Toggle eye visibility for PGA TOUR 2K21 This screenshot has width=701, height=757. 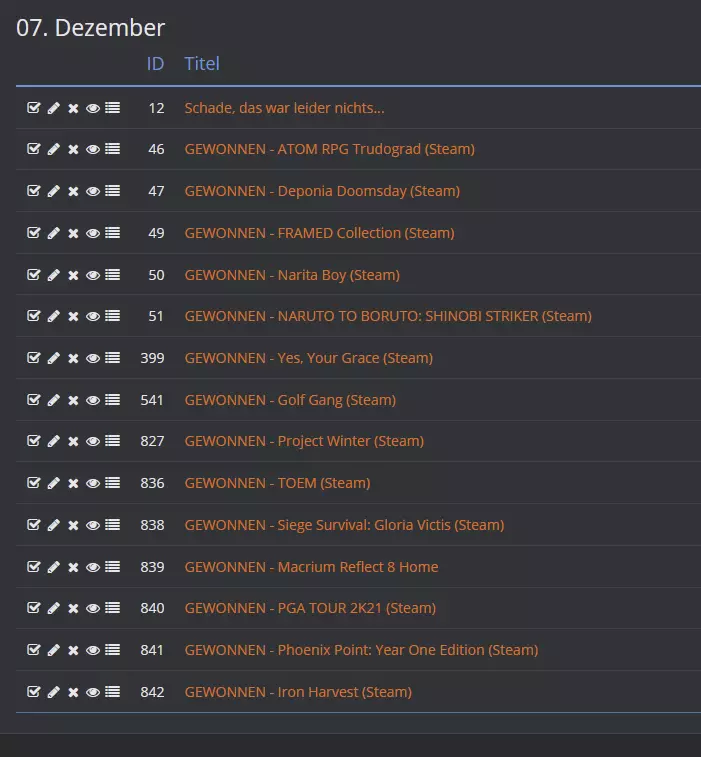tap(93, 608)
